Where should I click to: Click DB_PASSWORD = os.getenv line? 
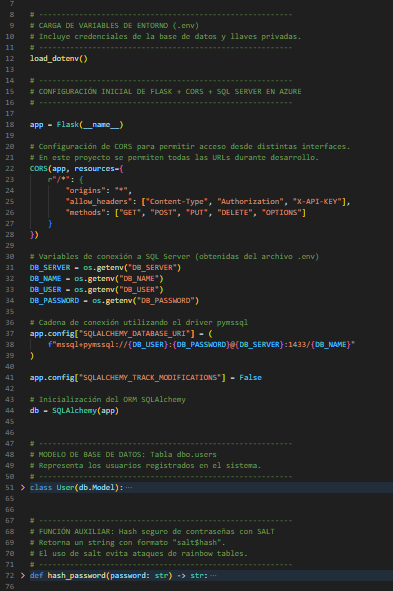point(114,300)
